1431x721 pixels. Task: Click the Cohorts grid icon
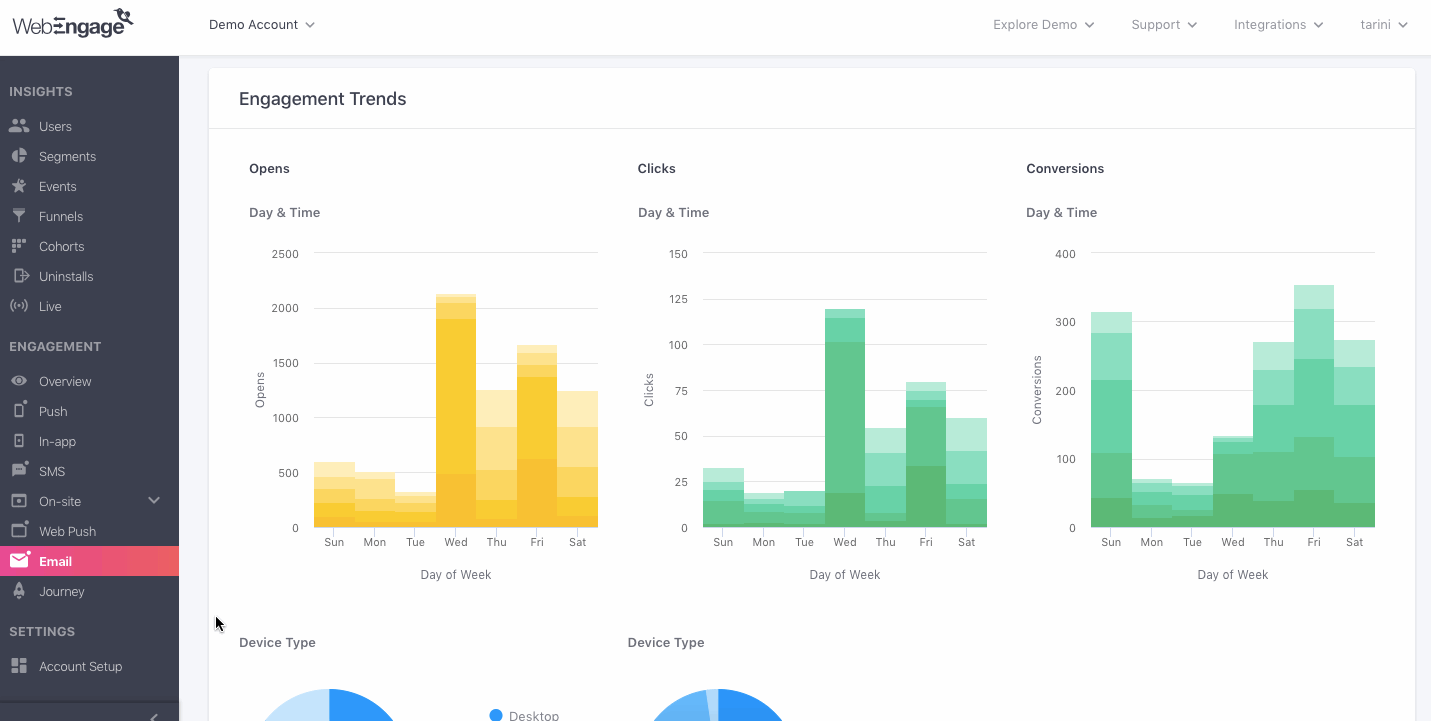coord(19,246)
